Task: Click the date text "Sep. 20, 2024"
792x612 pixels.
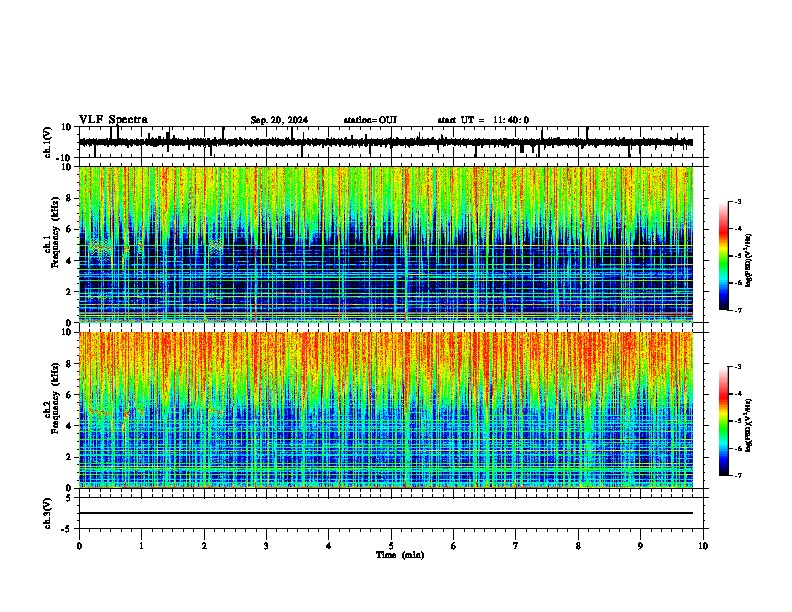Action: (279, 120)
